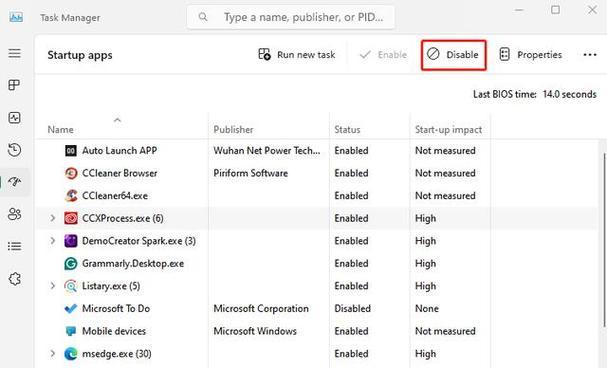Click the search box field
Screen dimensions: 607x368
coord(291,17)
